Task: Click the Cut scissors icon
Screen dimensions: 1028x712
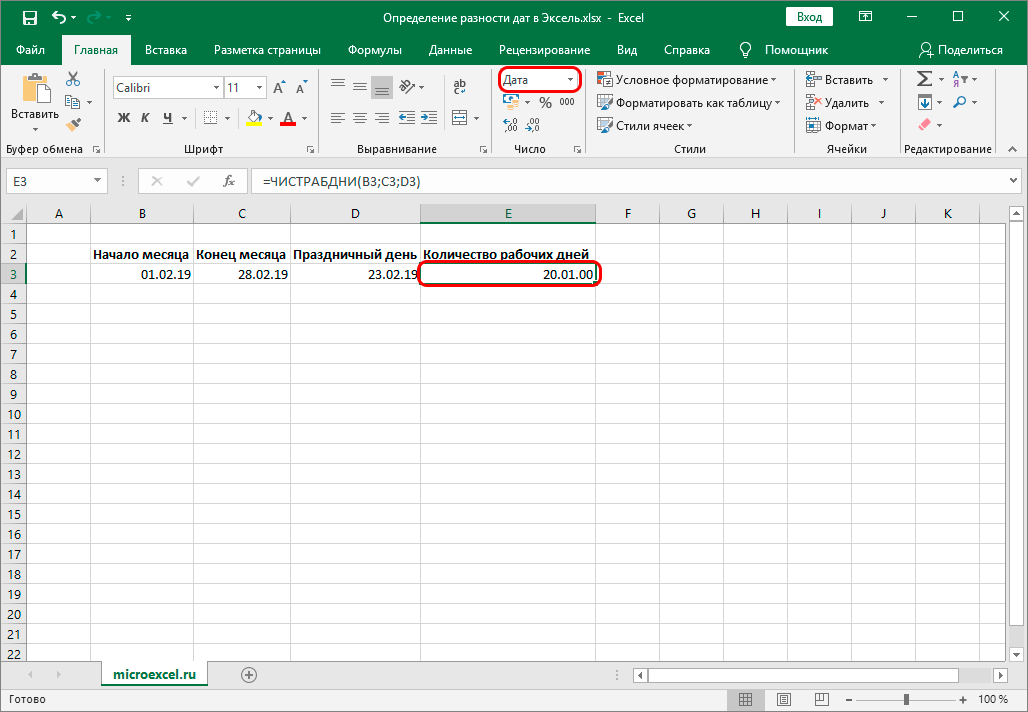Action: click(x=73, y=79)
